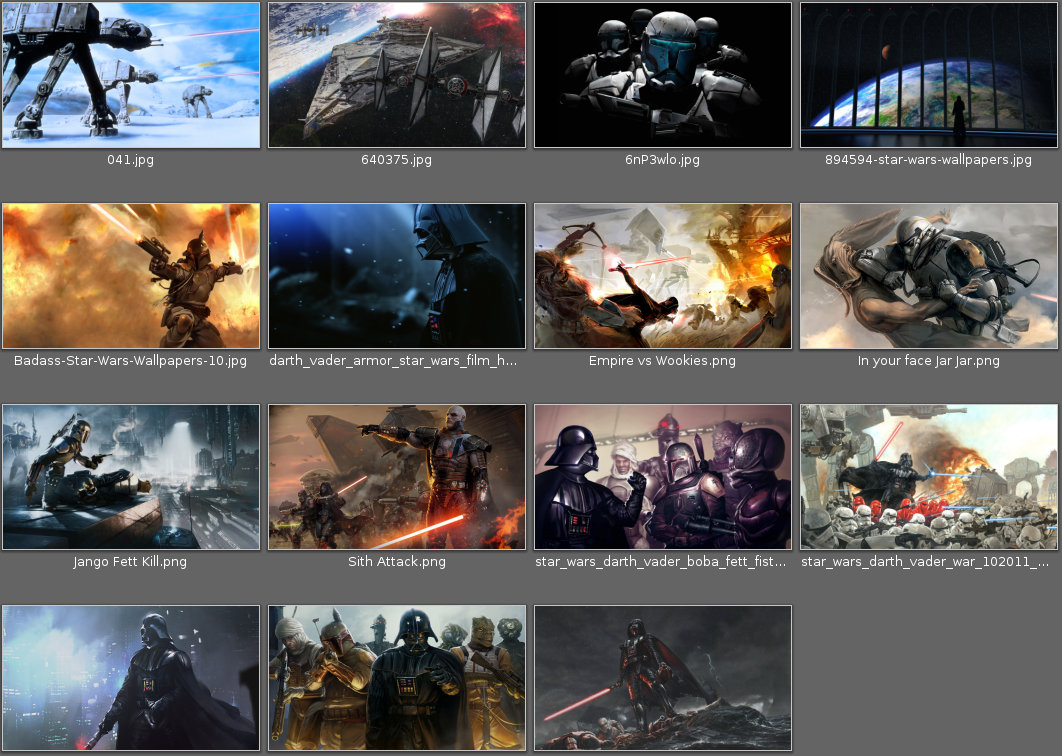Open the 894594-star-wars-wallpapers.jpg planet window thumbnail
Viewport: 1062px width, 756px height.
929,75
